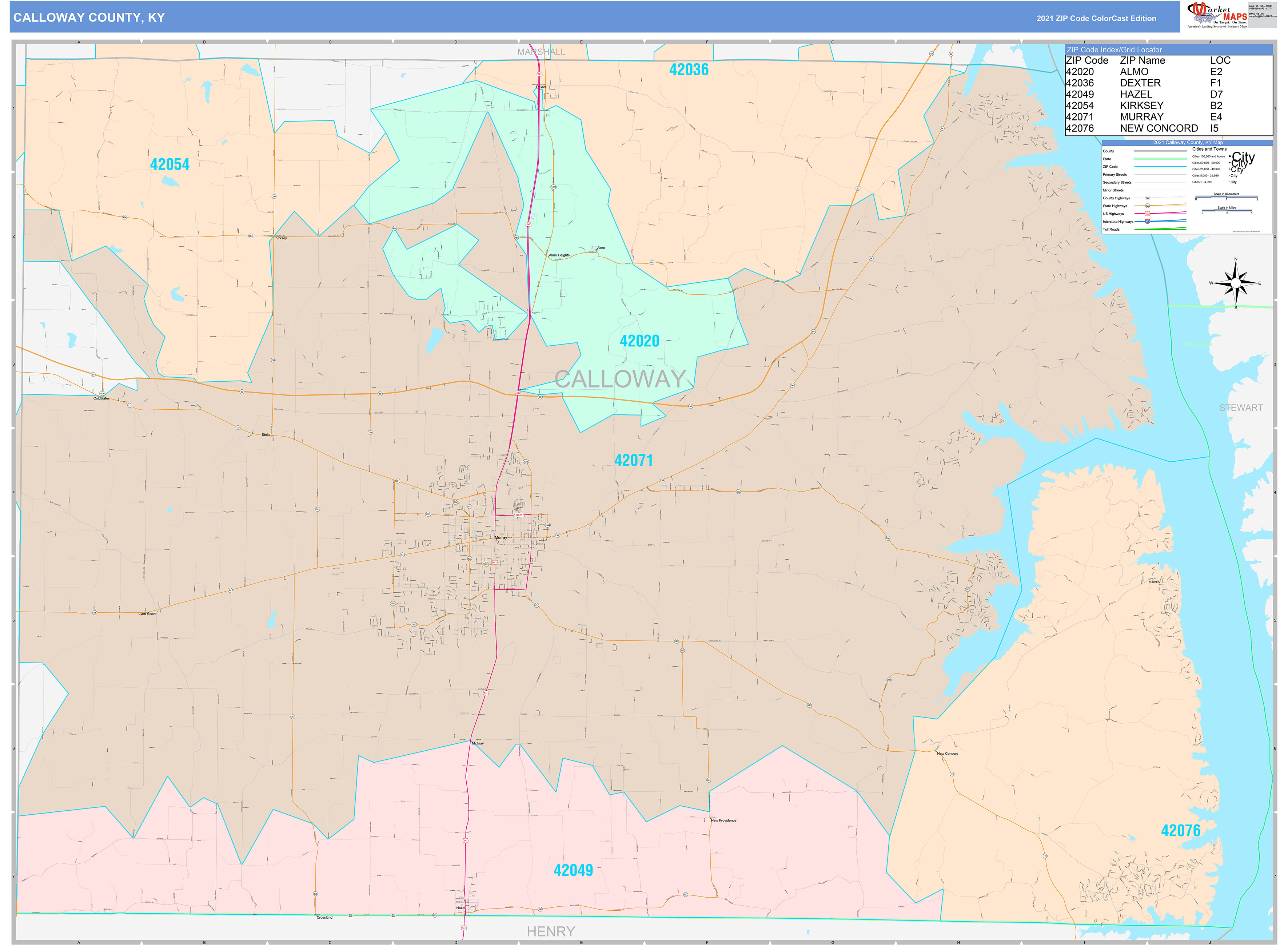Screen dimensions: 1288x946
Task: Click the 'CALLOWAY' county name on the map
Action: pos(620,379)
